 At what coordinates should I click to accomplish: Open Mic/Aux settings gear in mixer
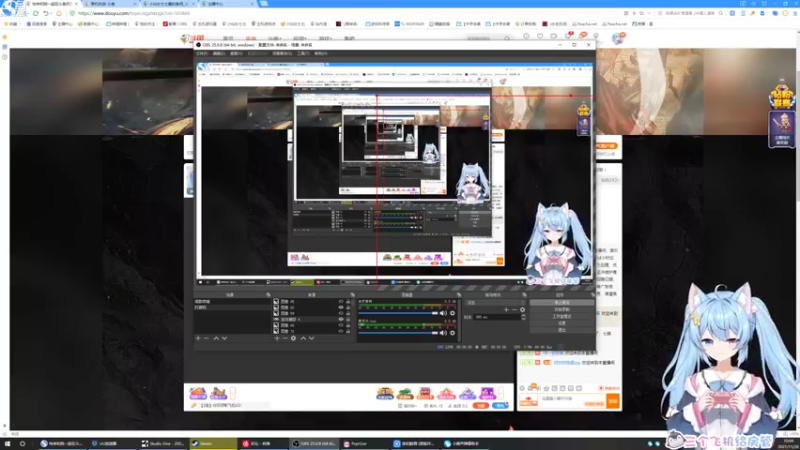coord(453,333)
